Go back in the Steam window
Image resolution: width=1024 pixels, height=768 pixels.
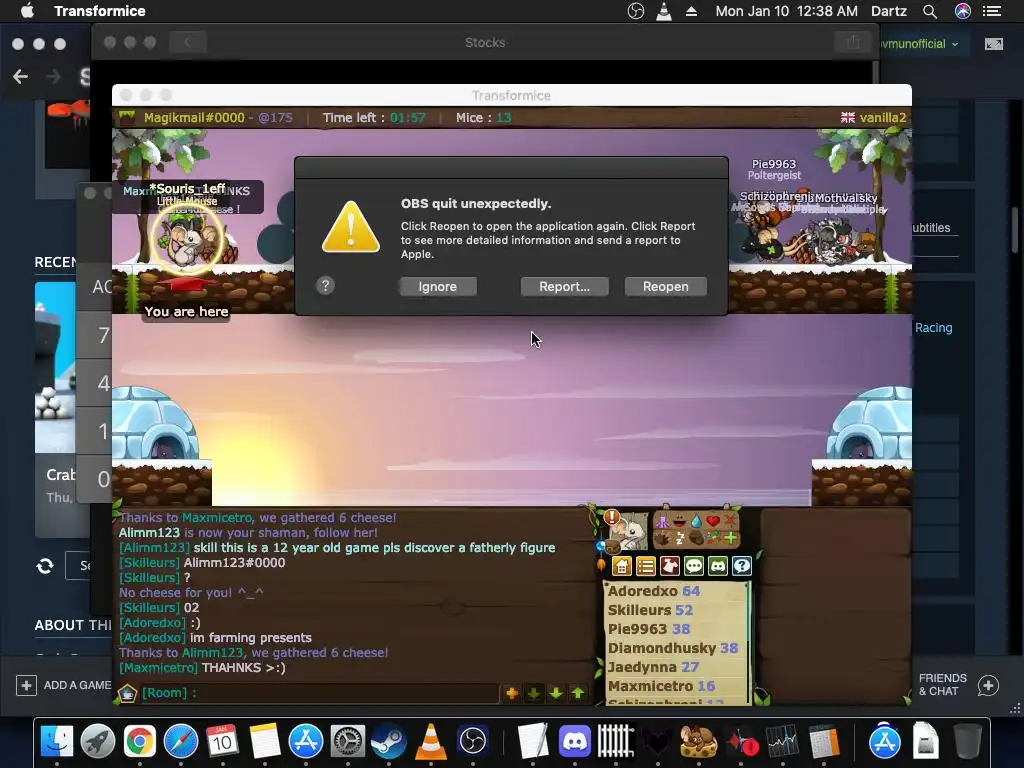click(x=21, y=76)
